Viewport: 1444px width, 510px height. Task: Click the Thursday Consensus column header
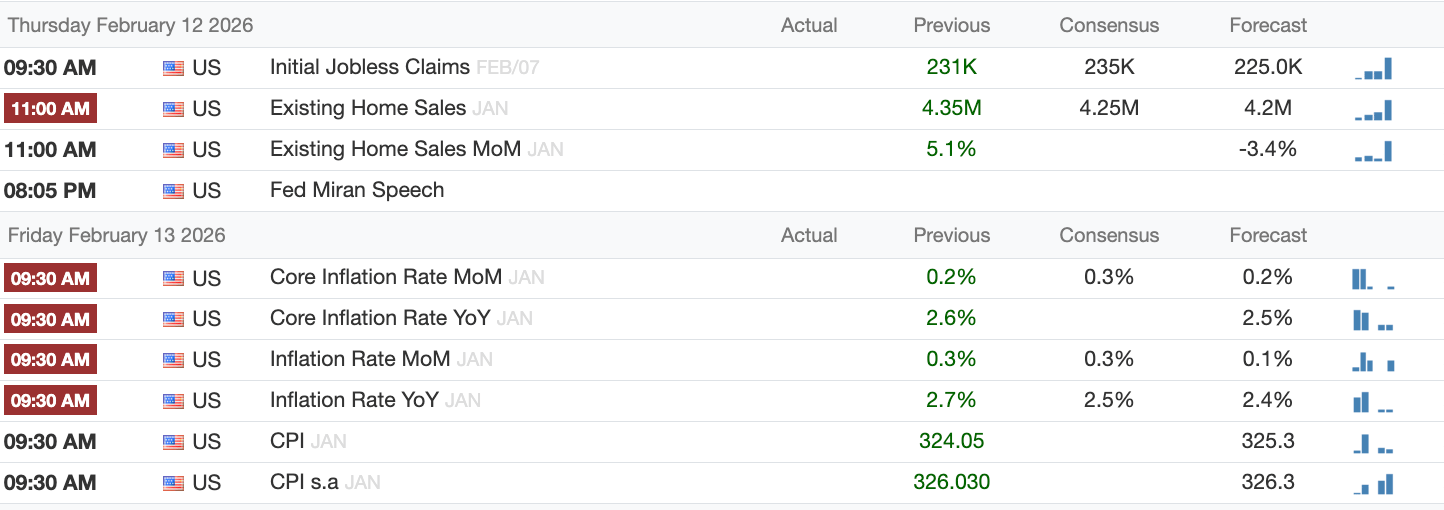[x=1109, y=25]
